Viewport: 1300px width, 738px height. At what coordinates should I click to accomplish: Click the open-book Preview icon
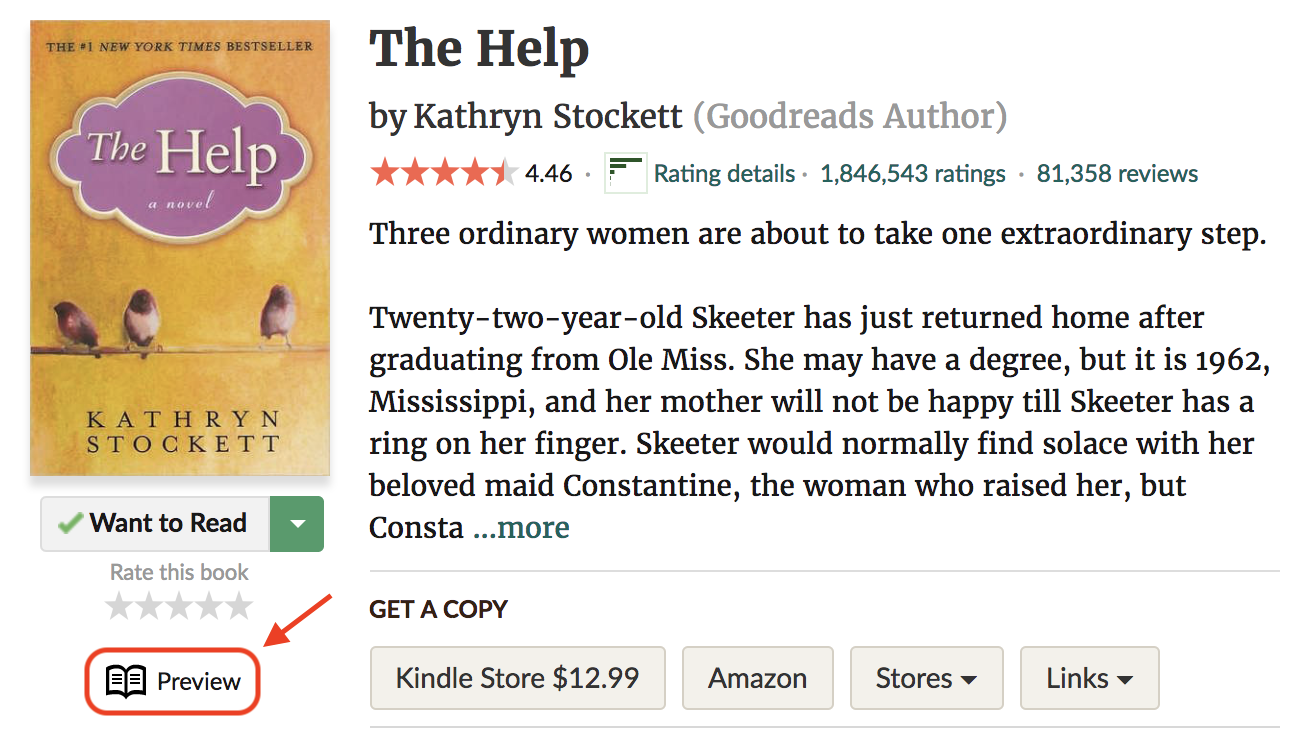[125, 681]
